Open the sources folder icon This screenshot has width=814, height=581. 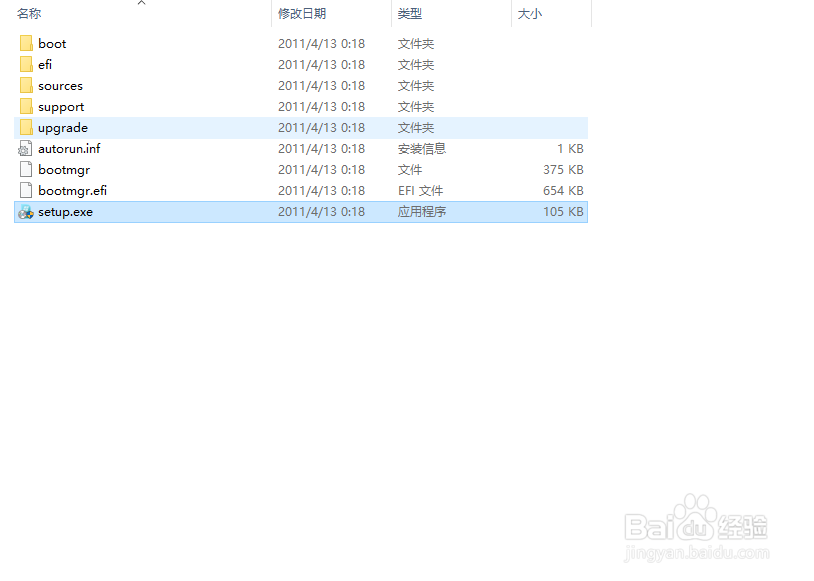[24, 85]
